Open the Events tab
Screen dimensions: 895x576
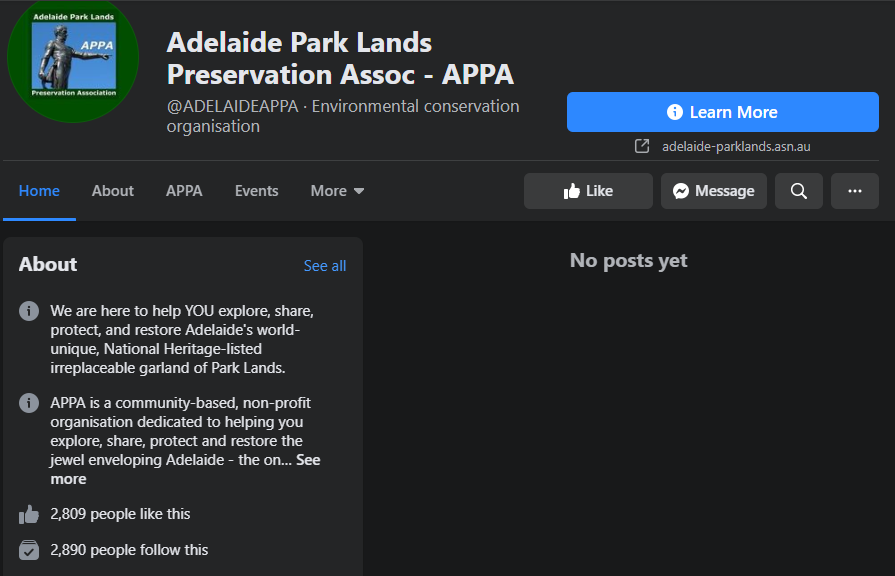coord(256,190)
